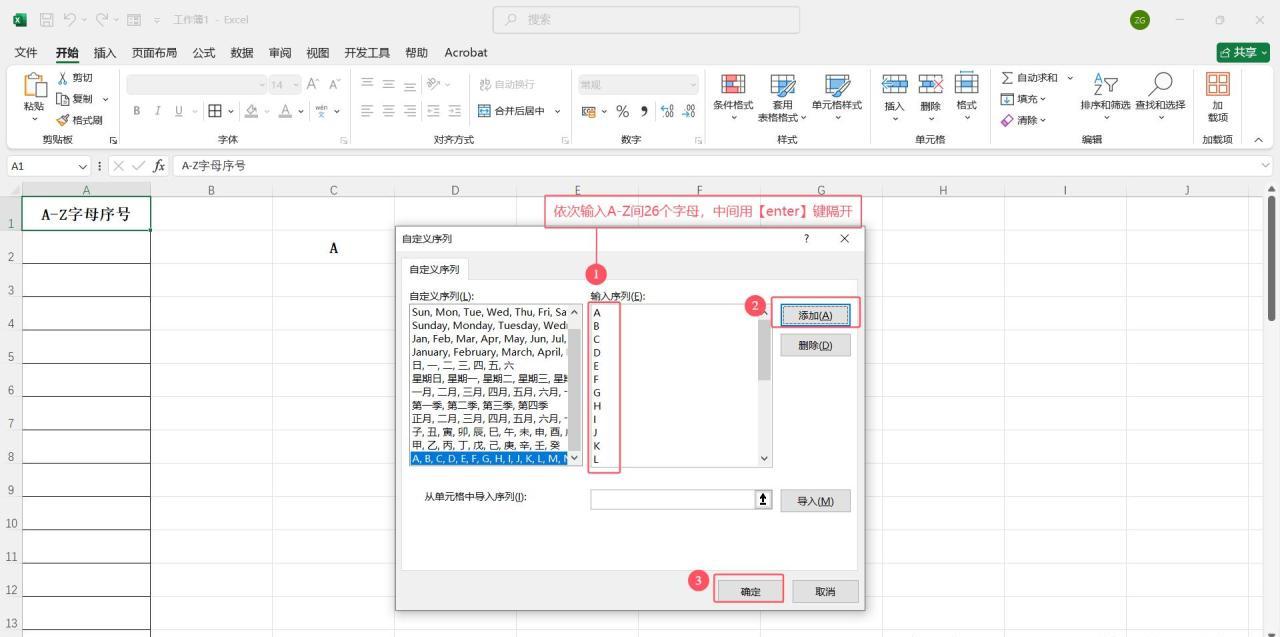Toggle Italic formatting
The height and width of the screenshot is (637, 1280).
[158, 111]
